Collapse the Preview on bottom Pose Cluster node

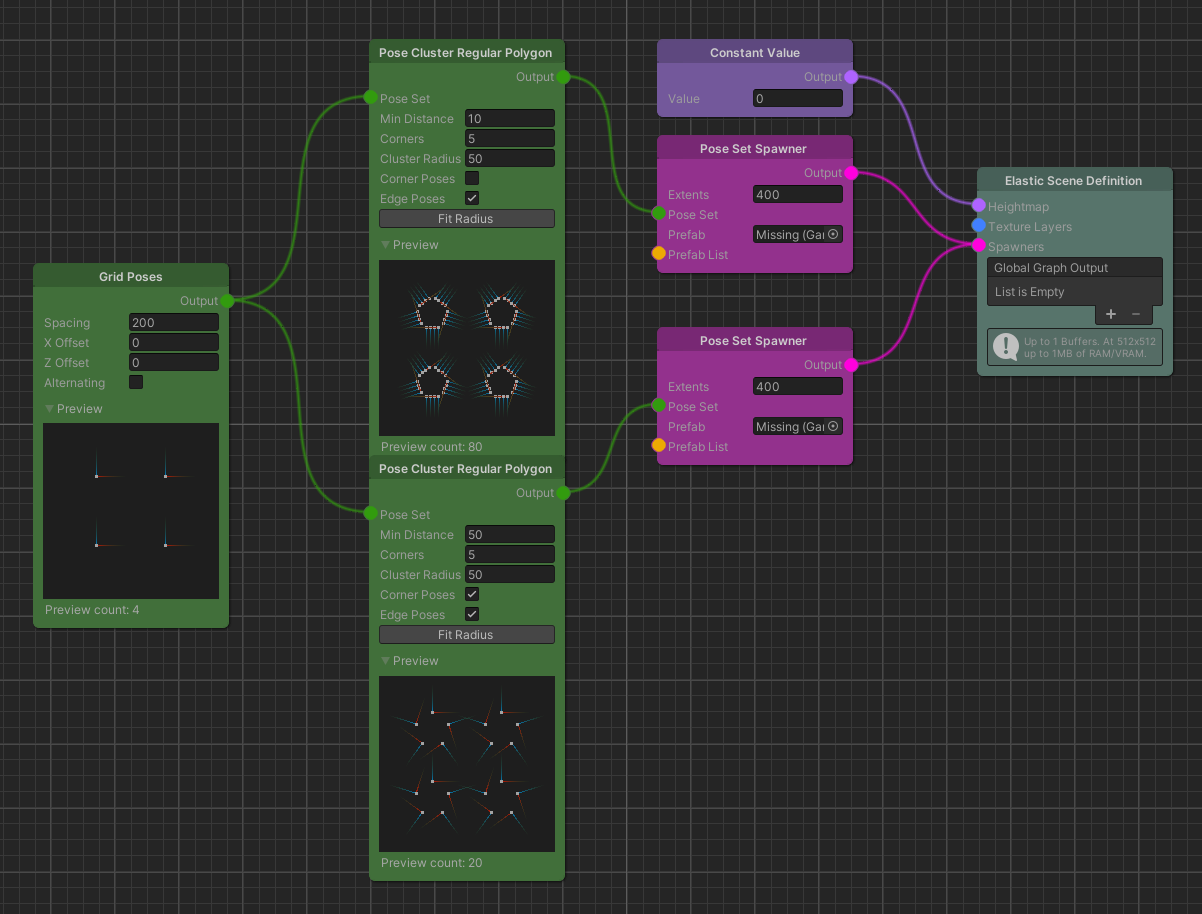[384, 660]
